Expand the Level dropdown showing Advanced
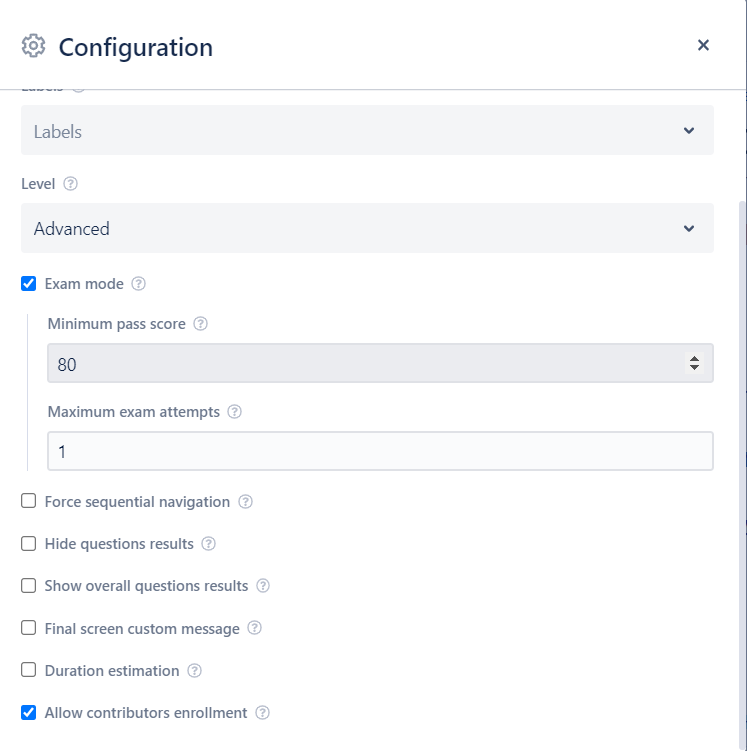The width and height of the screenshot is (747, 751). coord(367,229)
